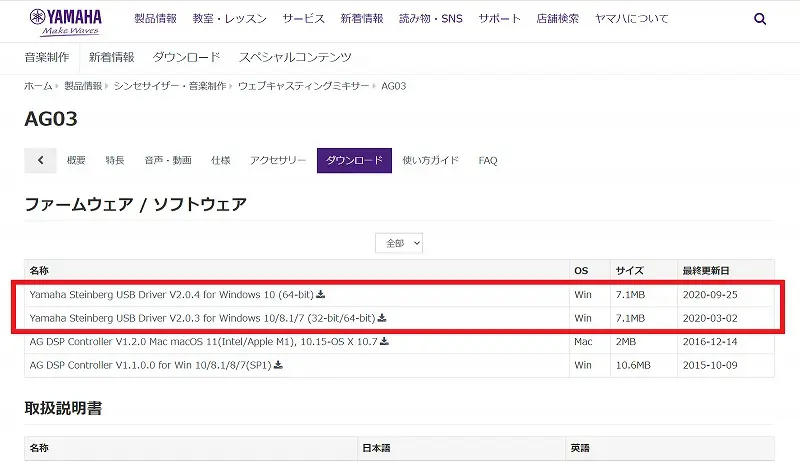Open 製品情報 in top navigation
Image resolution: width=800 pixels, height=462 pixels.
(156, 19)
